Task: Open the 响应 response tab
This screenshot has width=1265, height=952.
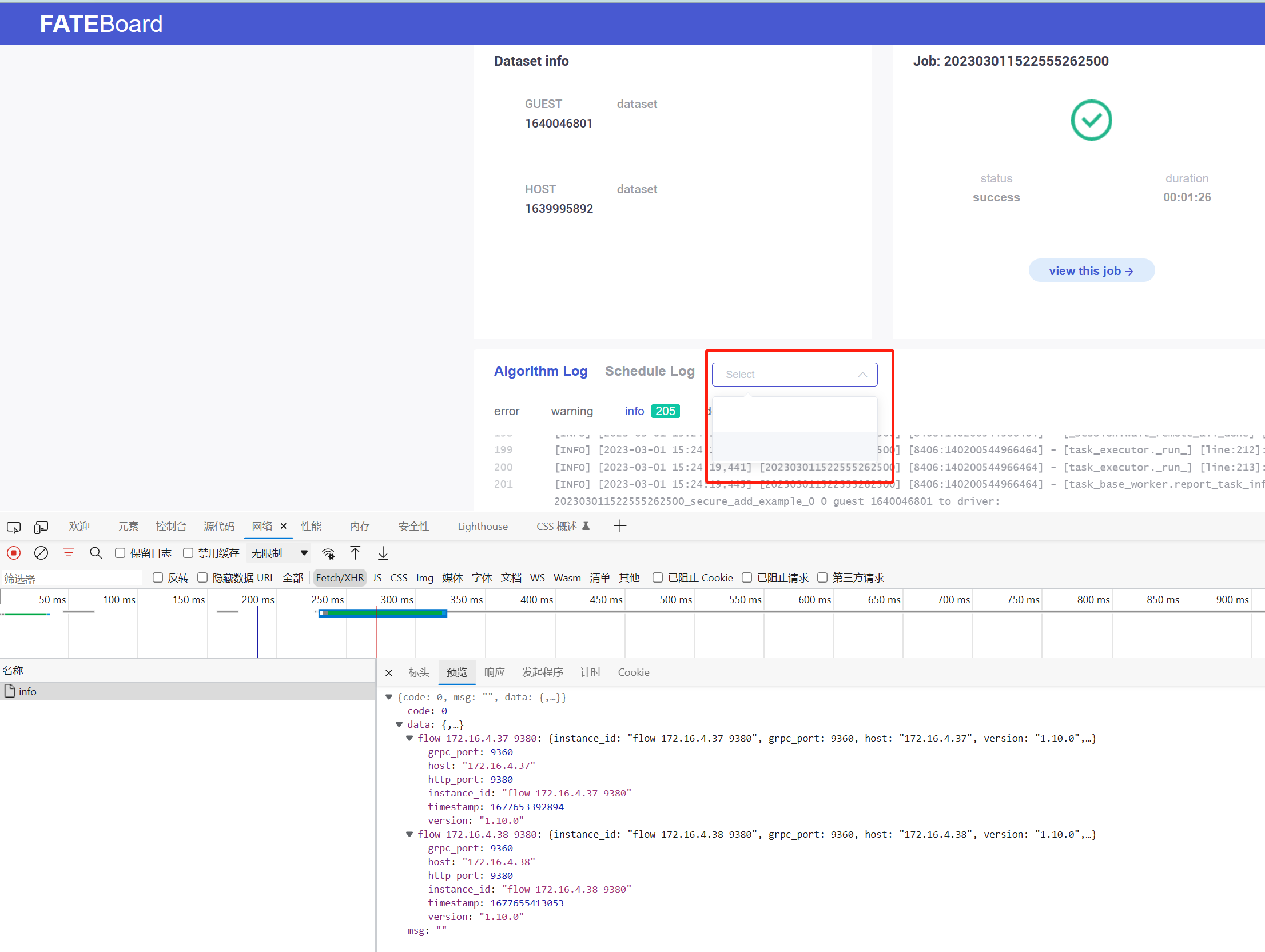Action: pos(494,672)
